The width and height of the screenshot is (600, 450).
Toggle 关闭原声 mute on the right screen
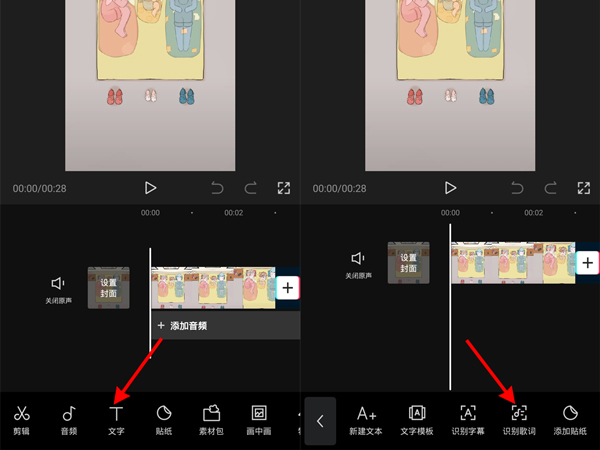pyautogui.click(x=358, y=263)
